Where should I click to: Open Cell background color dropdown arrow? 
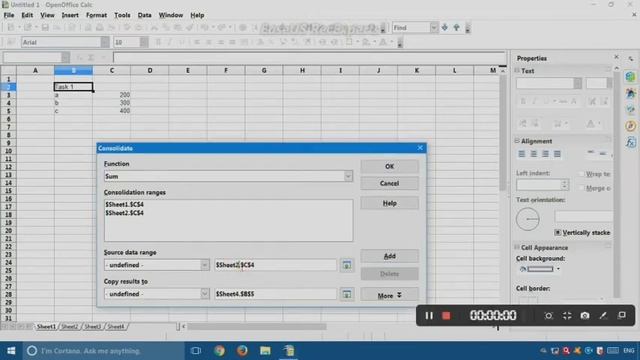558,269
